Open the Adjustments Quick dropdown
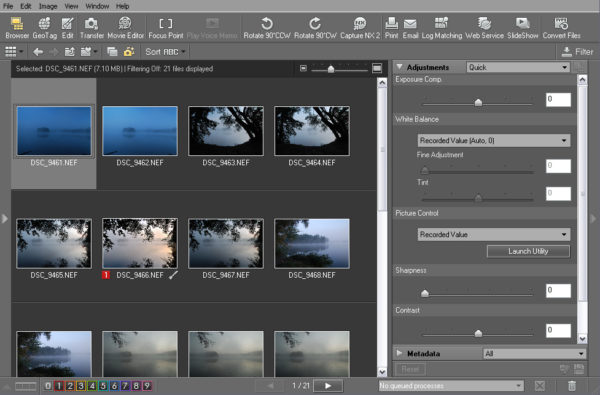Viewport: 600px width, 395px height. coord(518,67)
